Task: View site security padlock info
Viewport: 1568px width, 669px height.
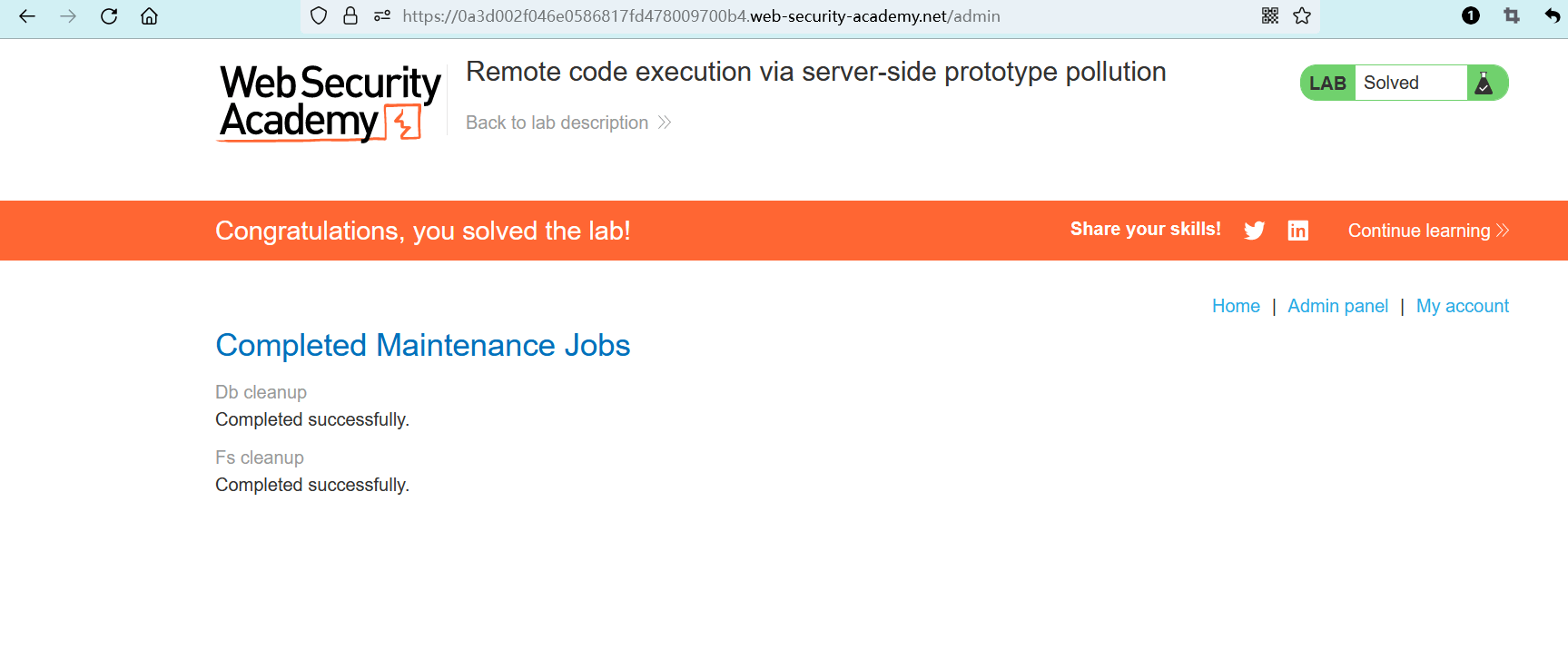Action: pyautogui.click(x=350, y=16)
